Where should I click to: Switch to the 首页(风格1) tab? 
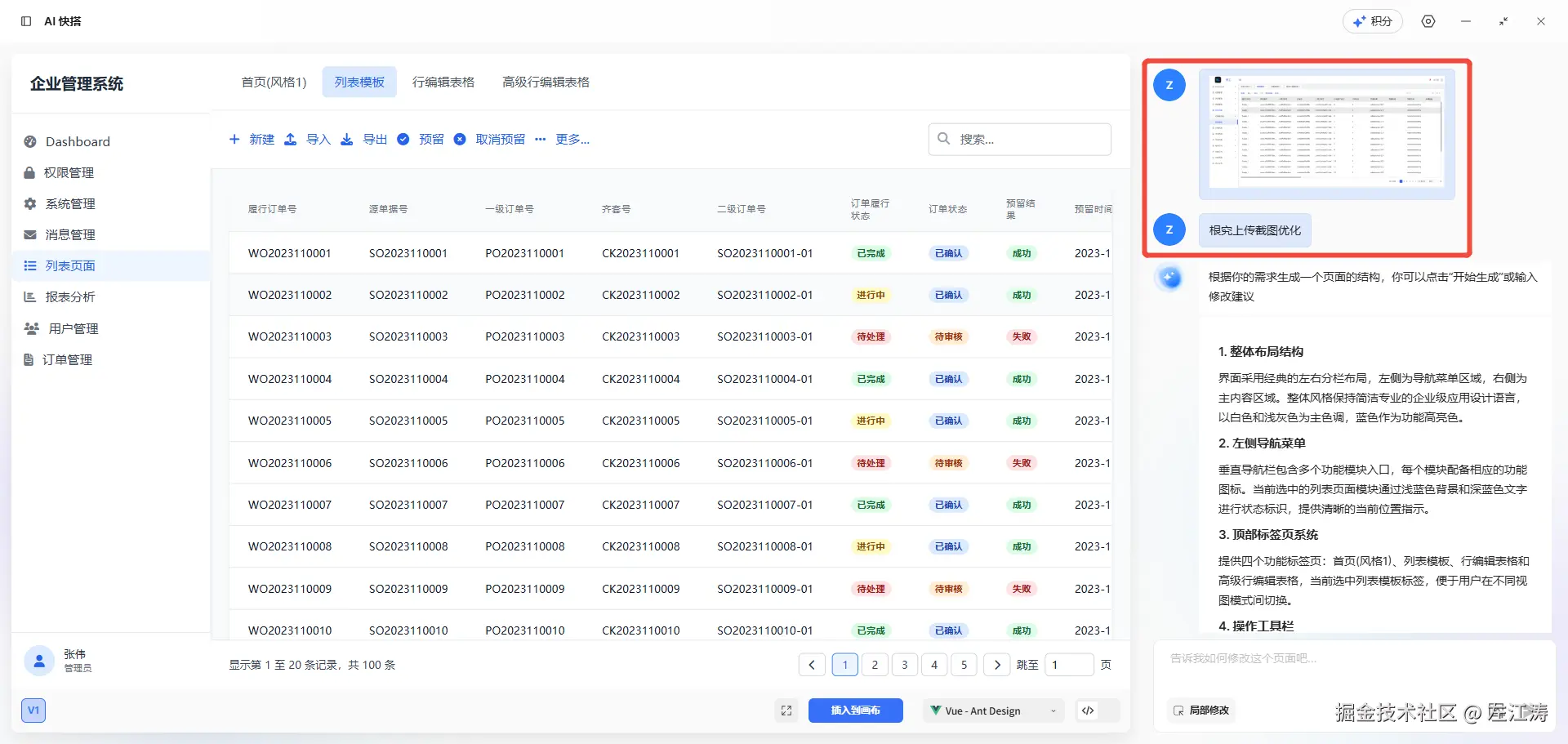click(274, 82)
